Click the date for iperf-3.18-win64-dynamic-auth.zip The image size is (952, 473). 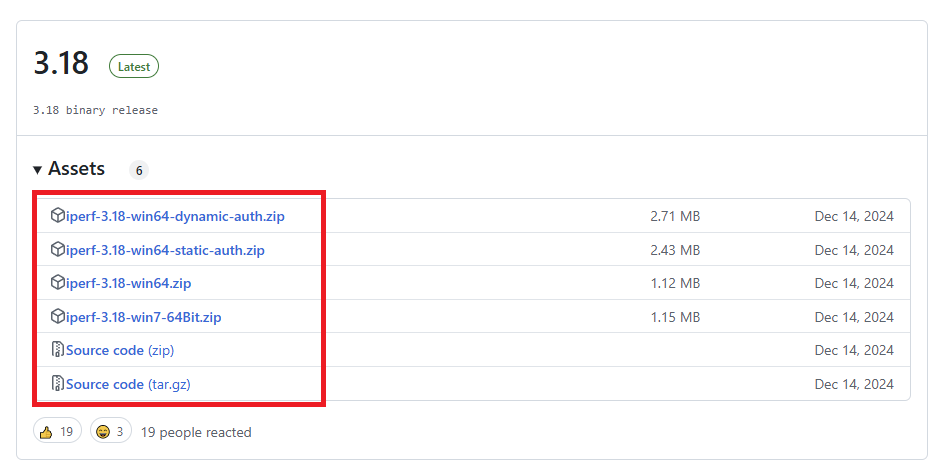pyautogui.click(x=854, y=216)
